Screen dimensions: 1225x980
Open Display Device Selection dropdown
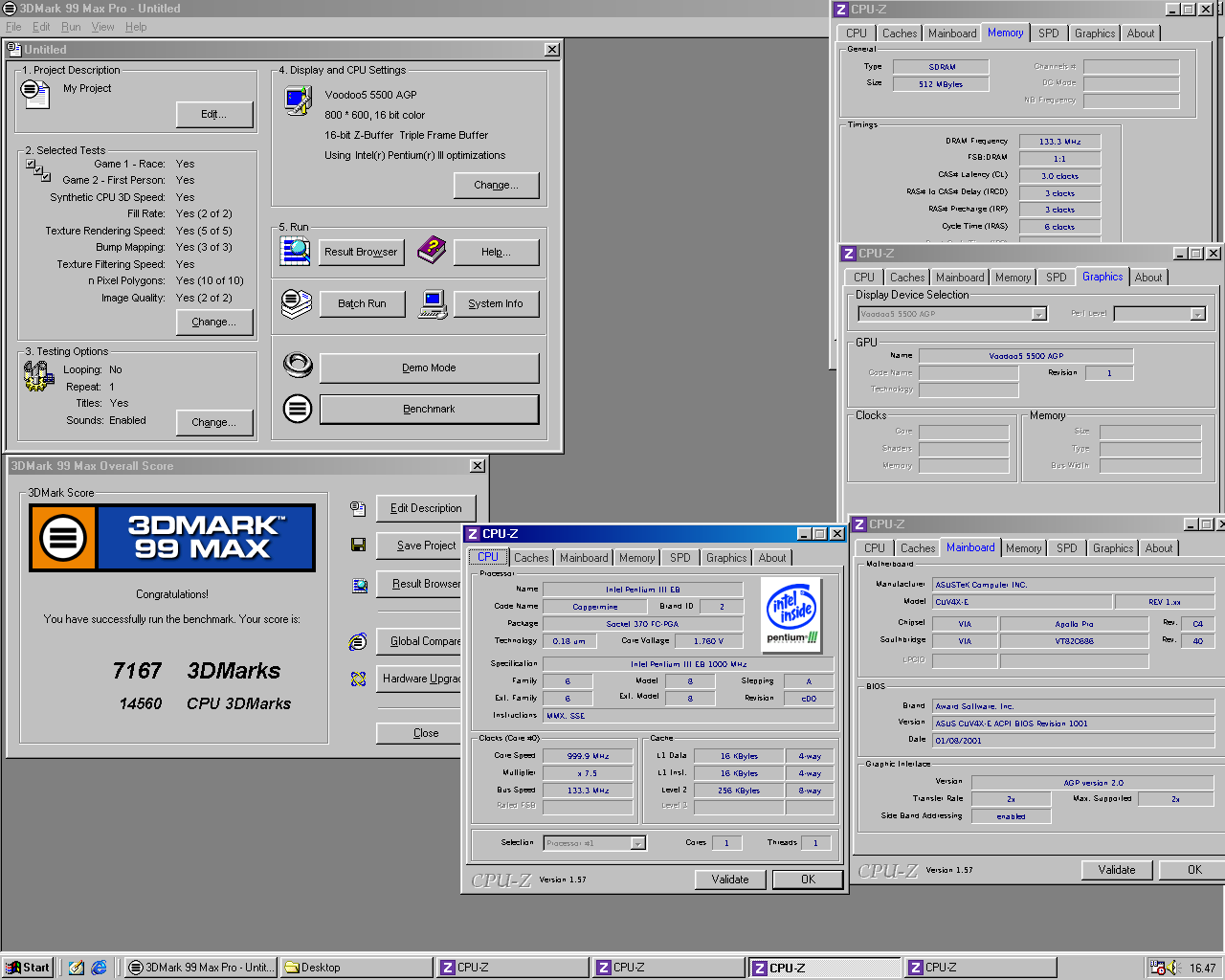coord(1038,314)
